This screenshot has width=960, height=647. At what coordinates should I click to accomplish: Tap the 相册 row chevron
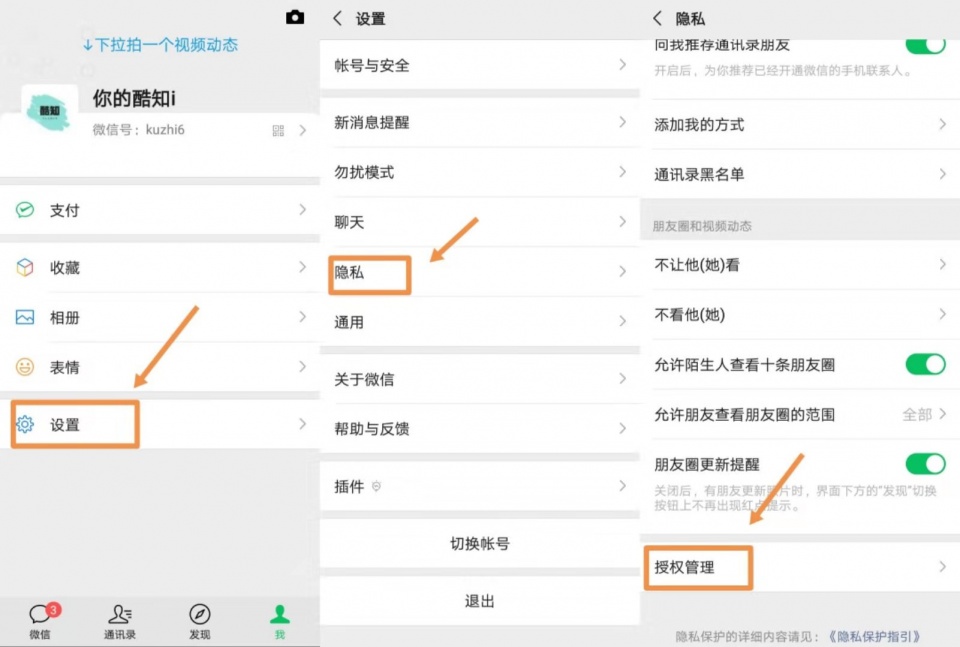[x=302, y=316]
